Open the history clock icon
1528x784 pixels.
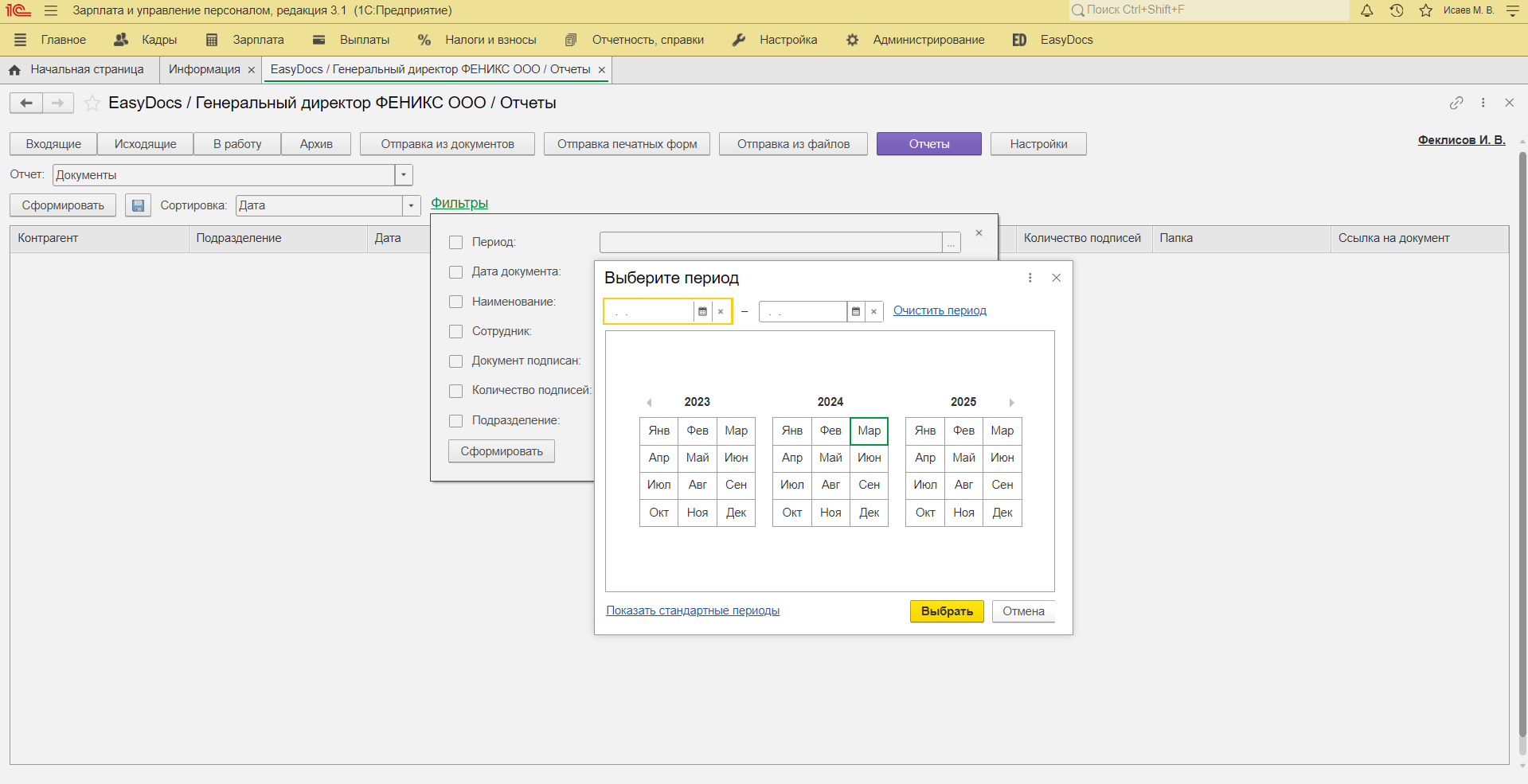pyautogui.click(x=1397, y=10)
